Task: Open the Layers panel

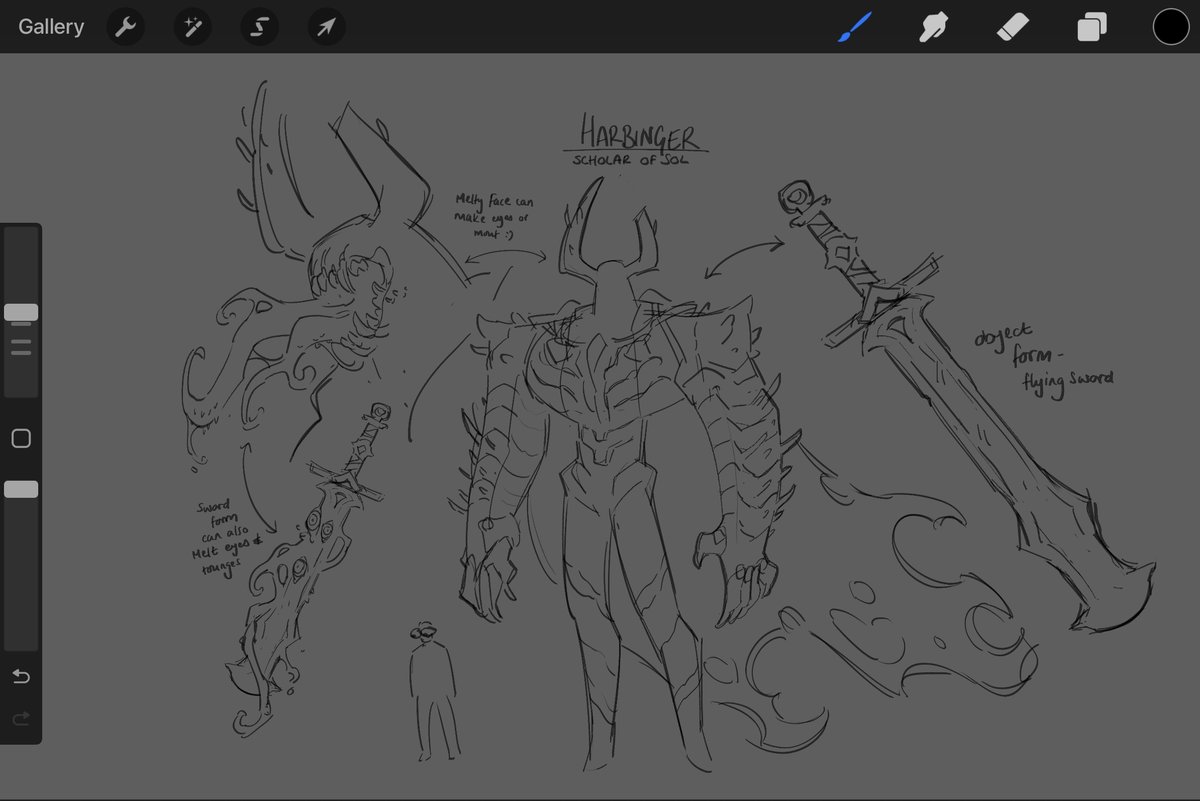Action: click(1091, 27)
